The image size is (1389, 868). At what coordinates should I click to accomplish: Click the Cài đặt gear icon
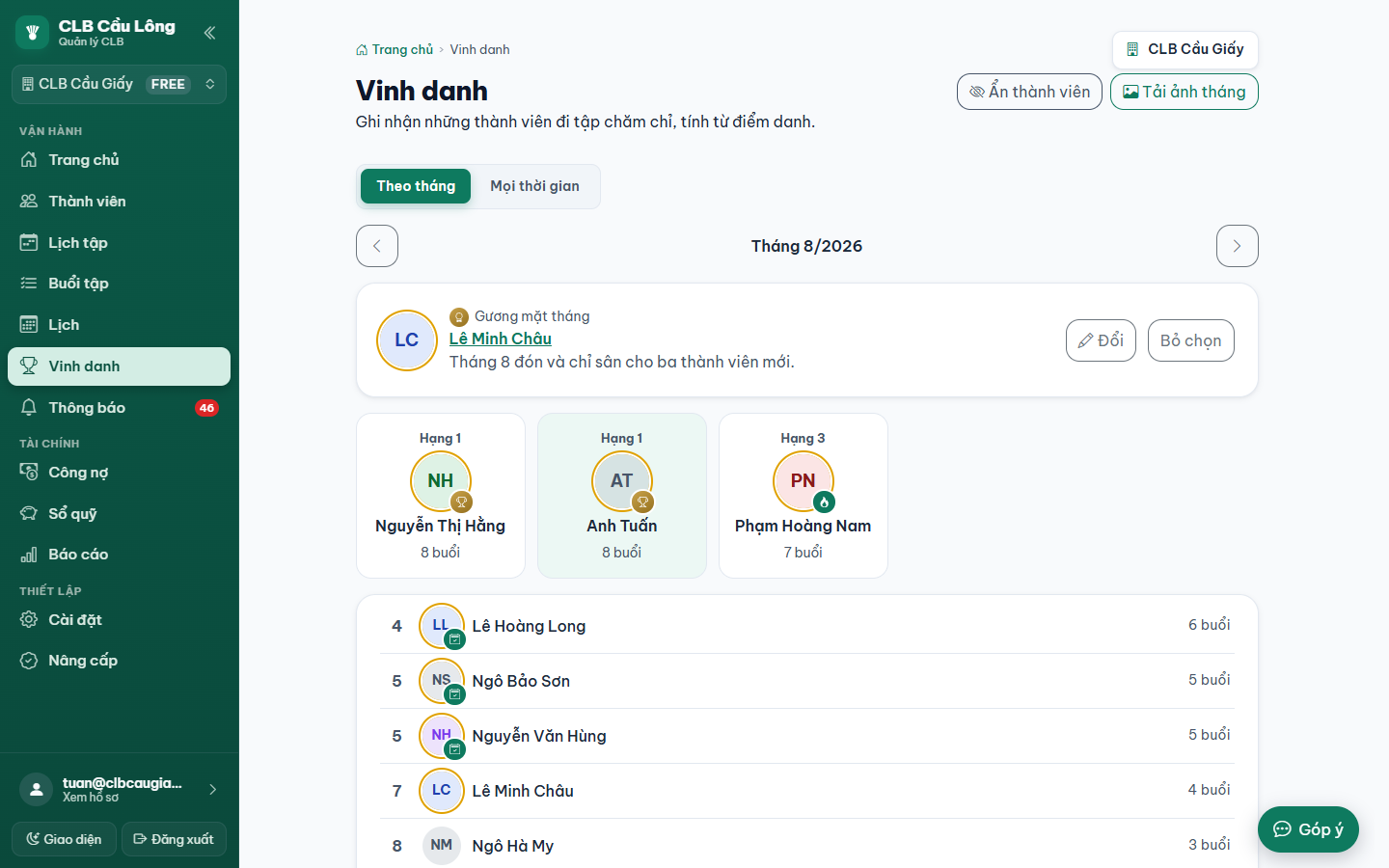[29, 620]
